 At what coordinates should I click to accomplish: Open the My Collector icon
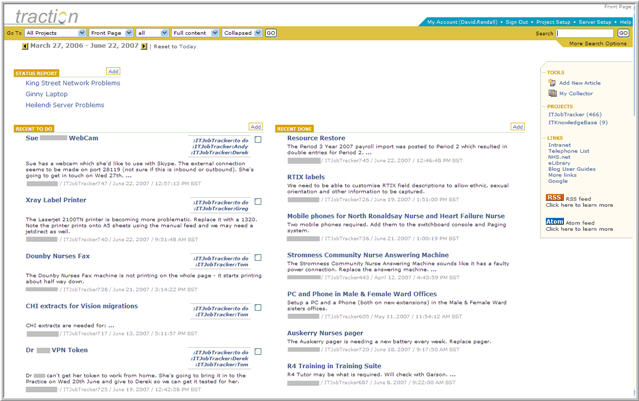click(x=551, y=93)
